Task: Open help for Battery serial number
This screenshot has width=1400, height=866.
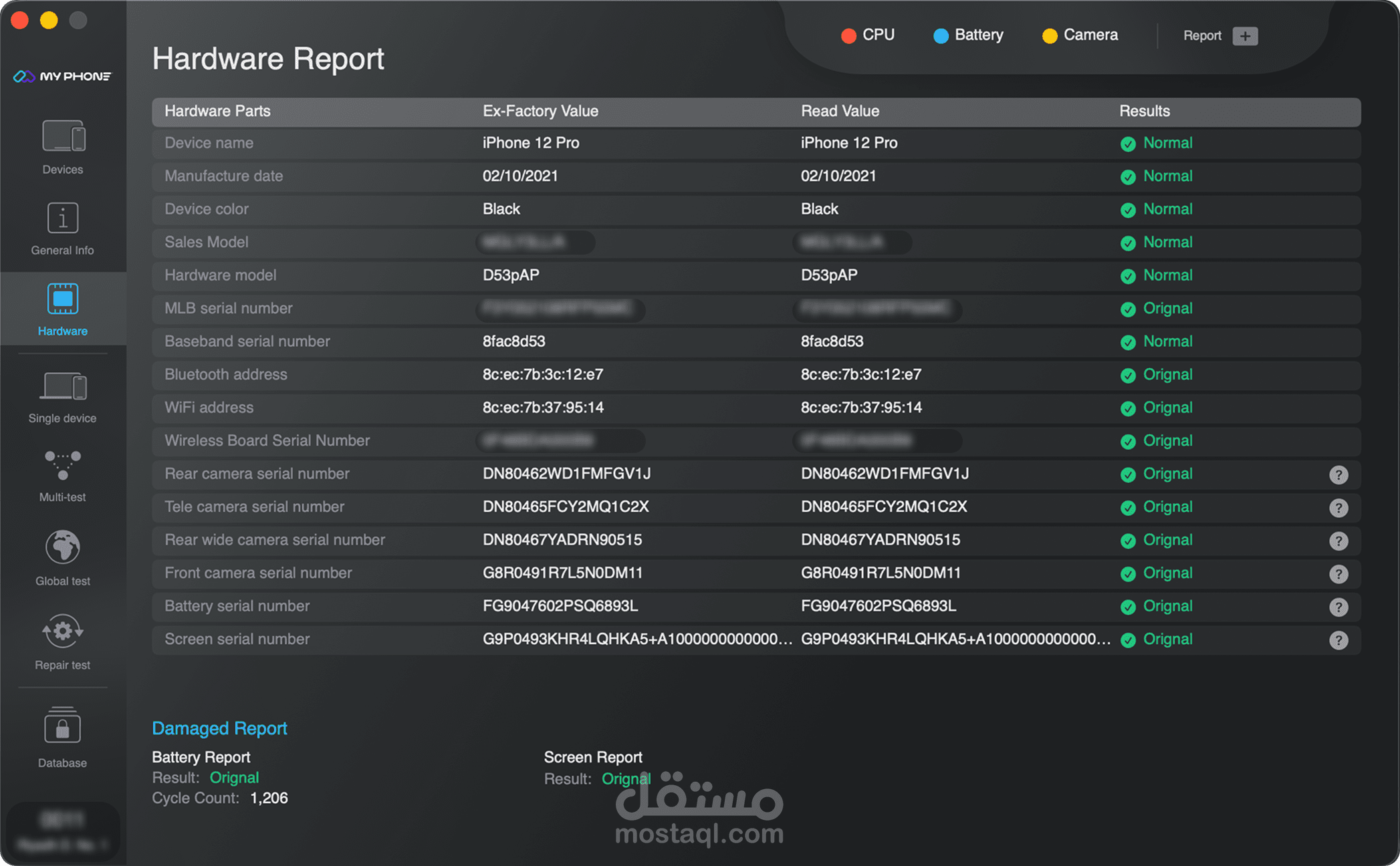Action: pyautogui.click(x=1338, y=607)
